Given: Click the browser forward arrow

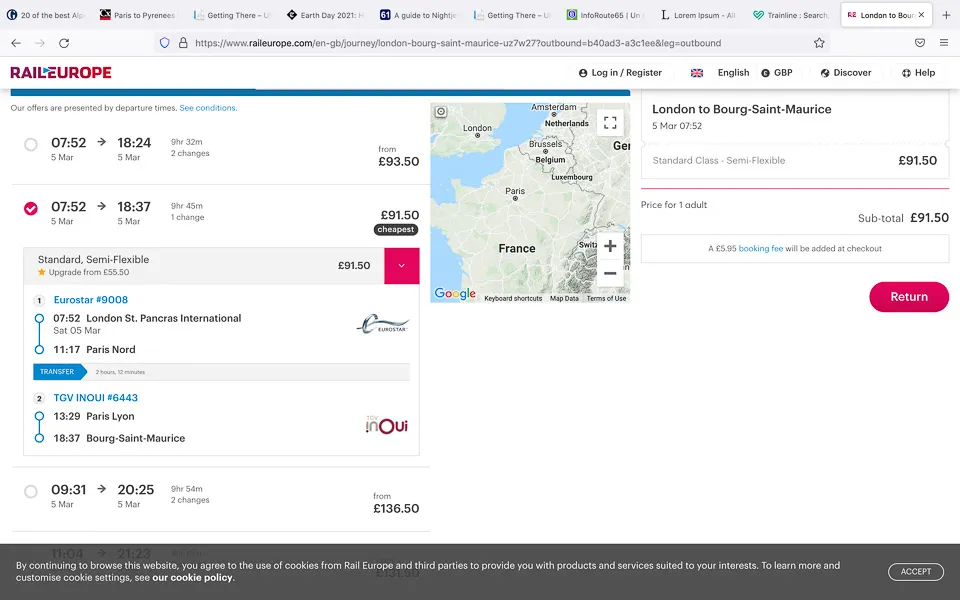Looking at the screenshot, I should 40,43.
